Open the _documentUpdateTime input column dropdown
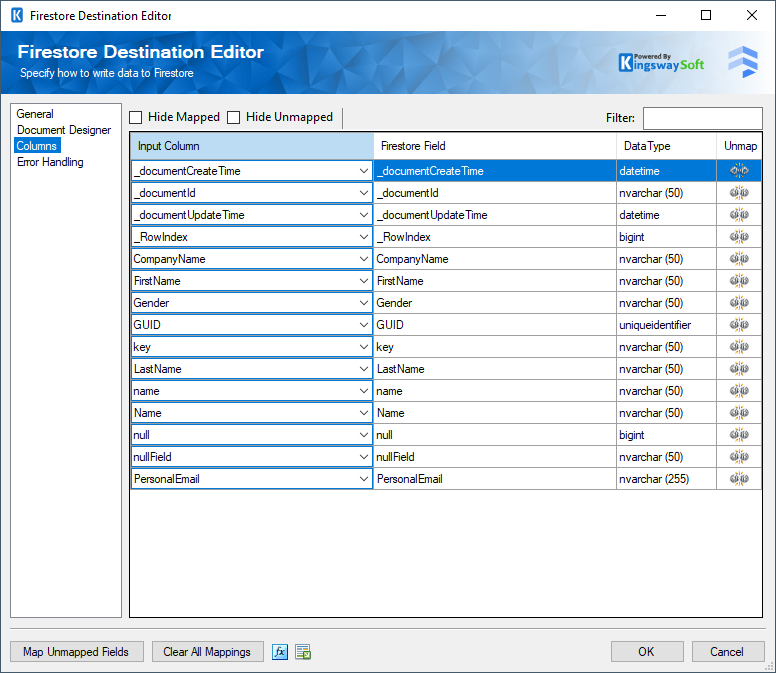The image size is (776, 673). [x=364, y=215]
